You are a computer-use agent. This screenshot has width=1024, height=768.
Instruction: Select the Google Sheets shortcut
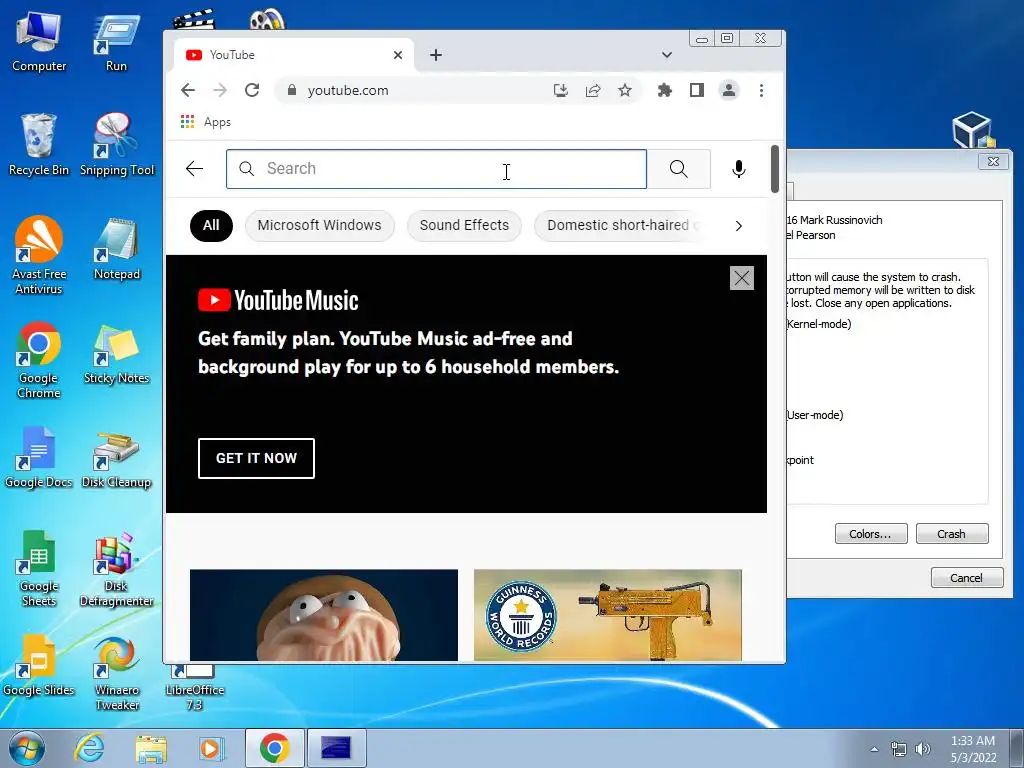coord(39,568)
